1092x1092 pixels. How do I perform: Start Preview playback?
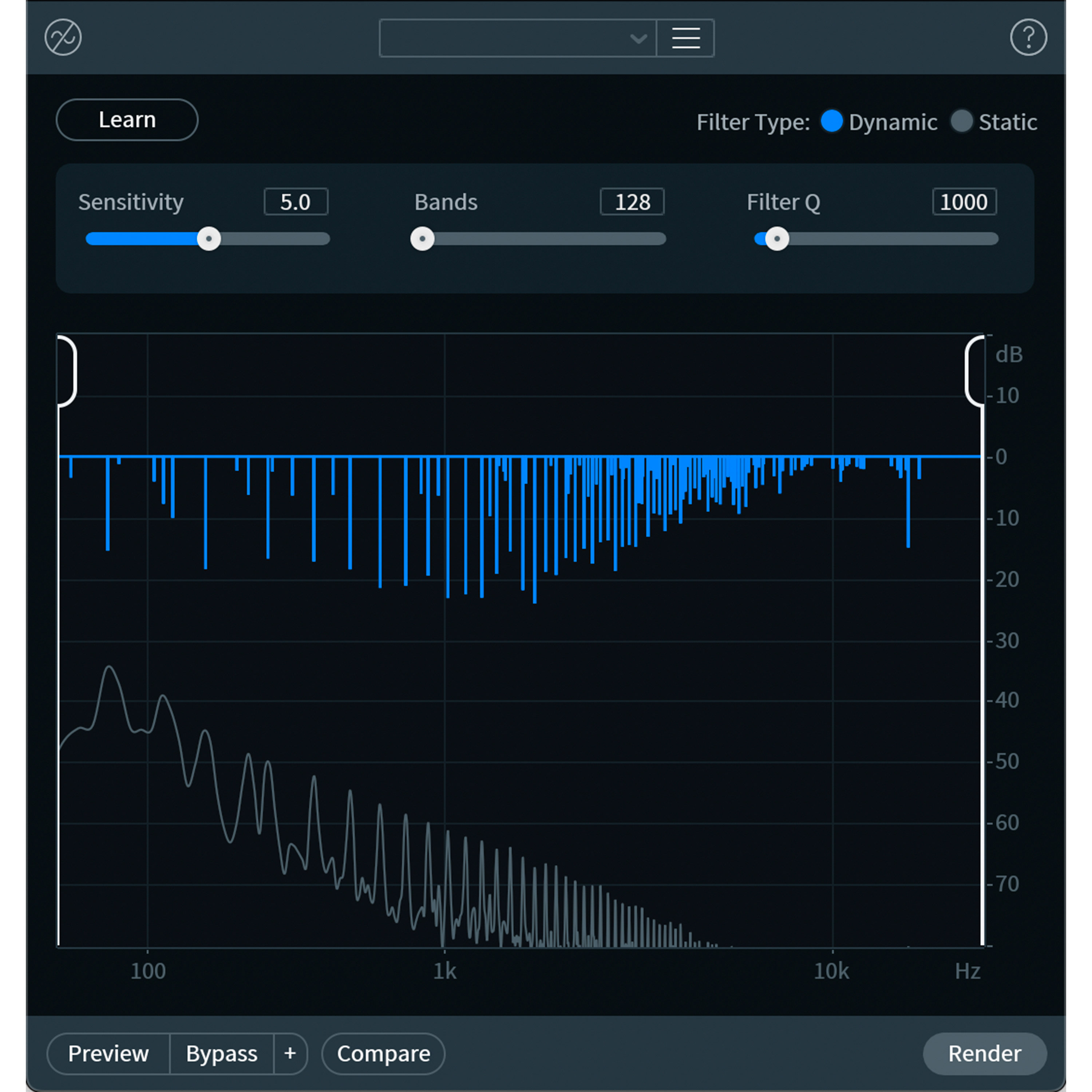[x=108, y=1053]
